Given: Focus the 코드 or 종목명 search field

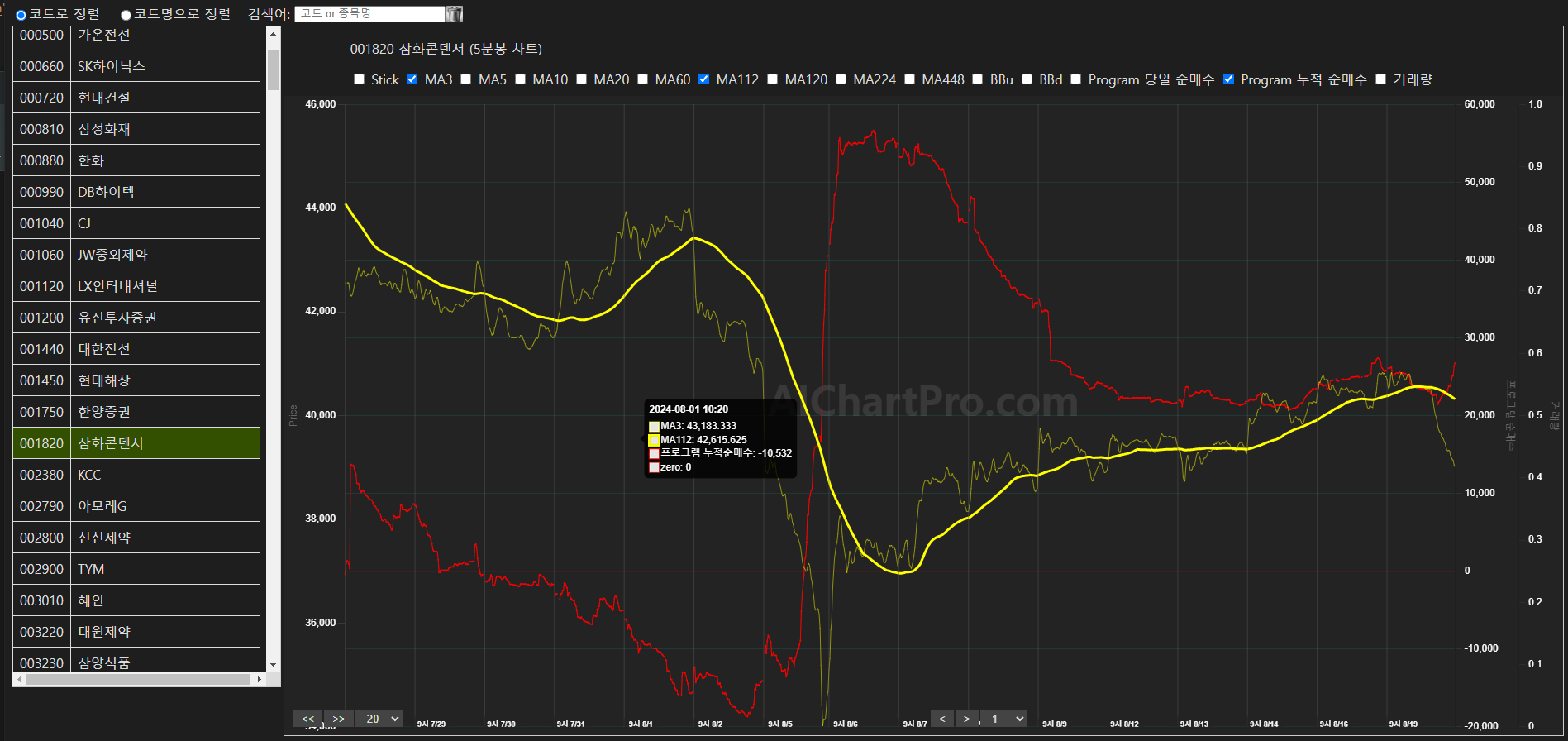Looking at the screenshot, I should (369, 14).
